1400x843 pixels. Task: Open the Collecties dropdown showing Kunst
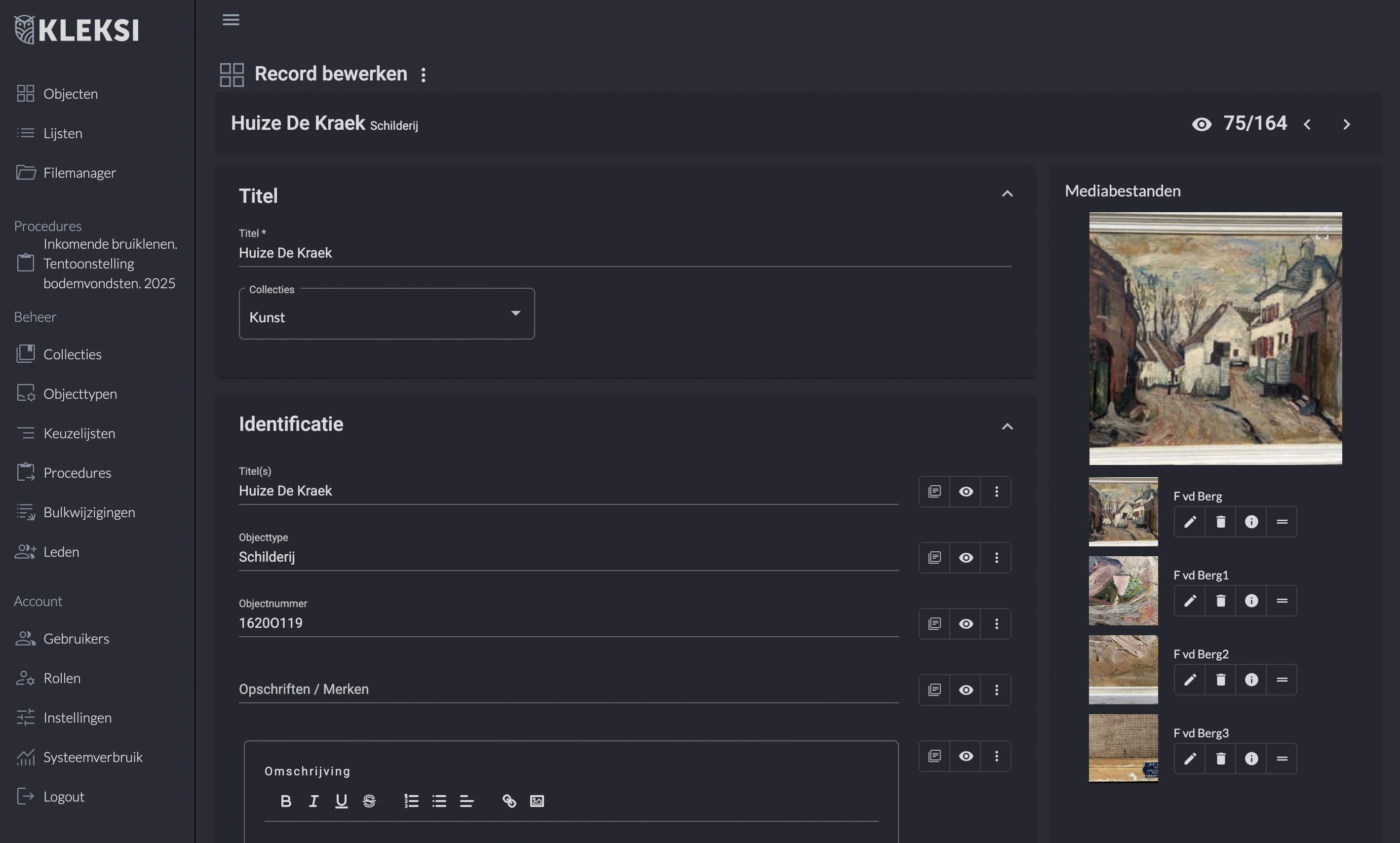(387, 314)
